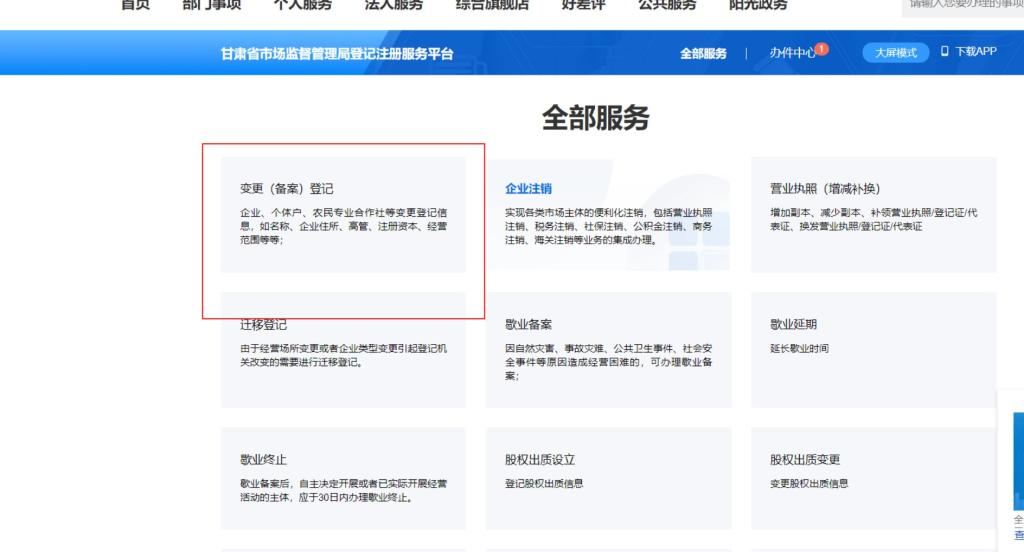Click the phone icon beside 下载APP
The width and height of the screenshot is (1024, 552).
[944, 52]
